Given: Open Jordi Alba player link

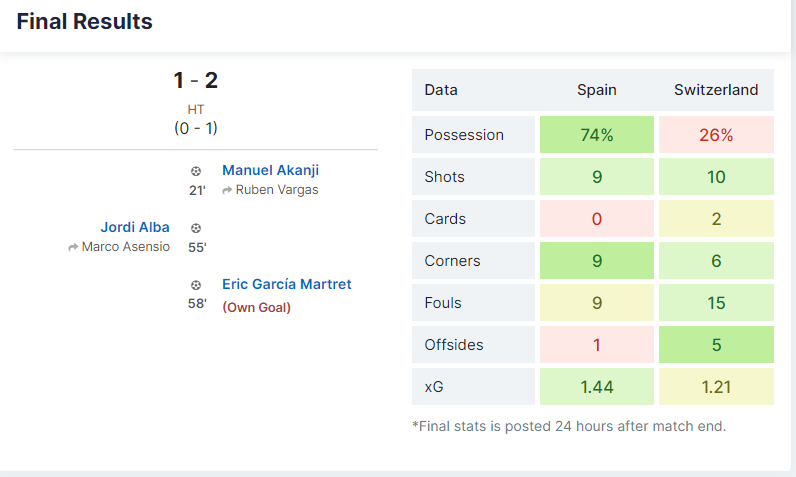Looking at the screenshot, I should 135,227.
